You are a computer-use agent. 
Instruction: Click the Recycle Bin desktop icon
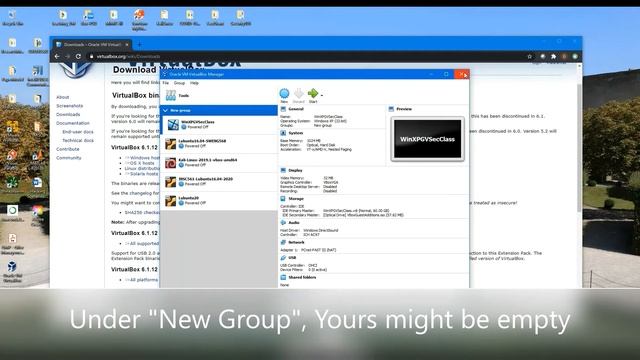click(x=12, y=18)
